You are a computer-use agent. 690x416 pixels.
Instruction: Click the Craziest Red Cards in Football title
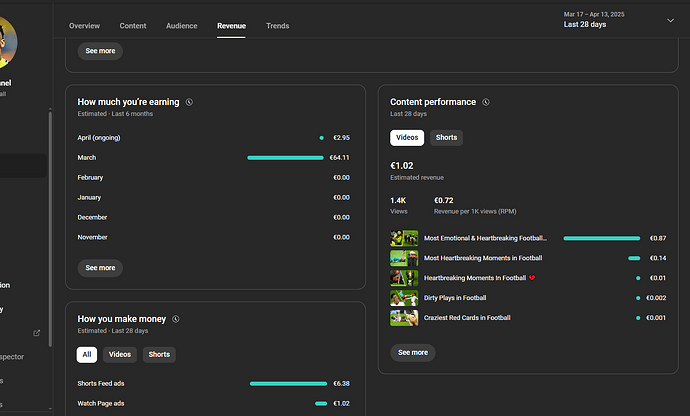467,318
